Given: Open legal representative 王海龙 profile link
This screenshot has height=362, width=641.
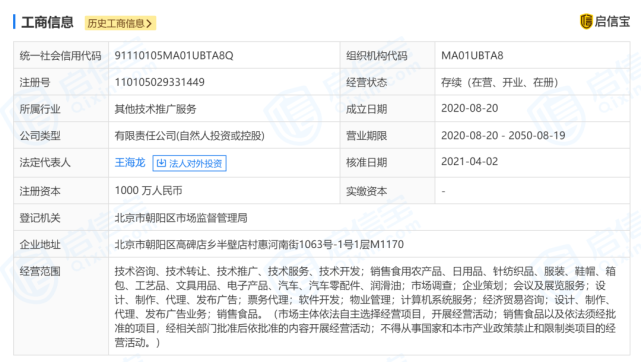Looking at the screenshot, I should [x=130, y=163].
